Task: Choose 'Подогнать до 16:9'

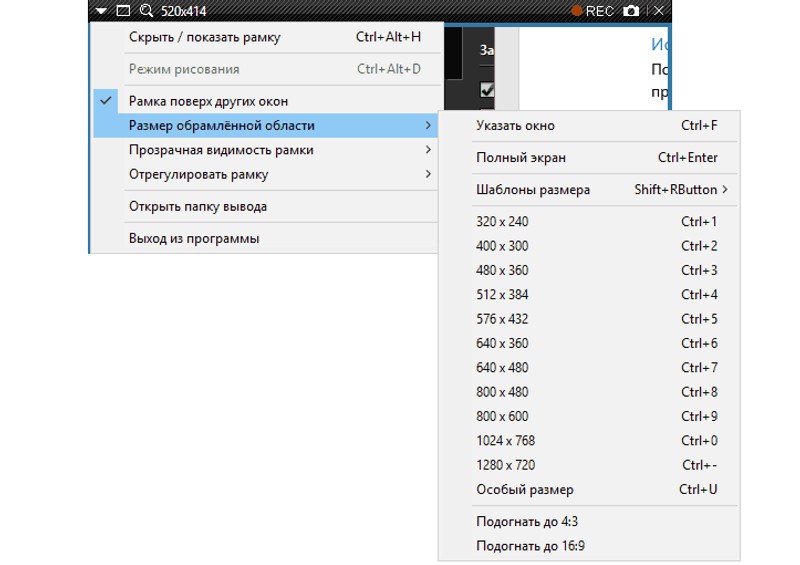Action: point(531,546)
